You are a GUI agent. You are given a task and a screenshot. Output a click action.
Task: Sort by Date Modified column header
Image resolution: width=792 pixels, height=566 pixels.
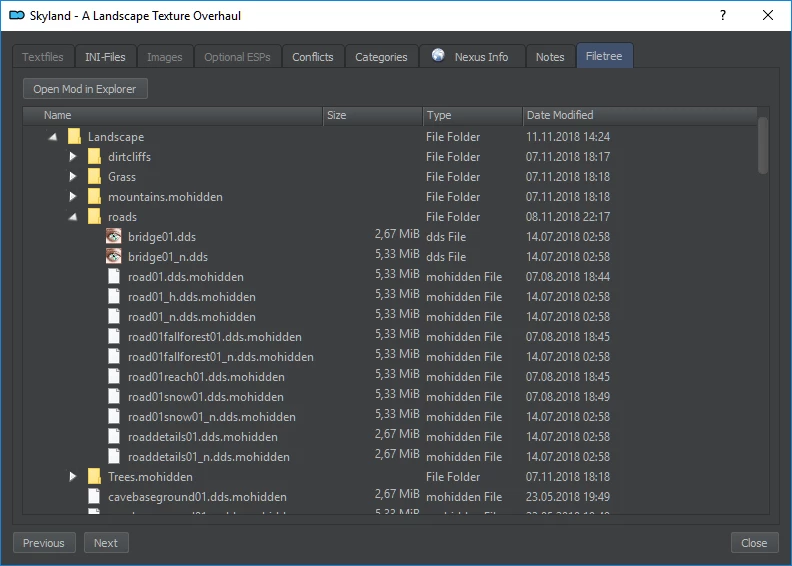point(639,115)
